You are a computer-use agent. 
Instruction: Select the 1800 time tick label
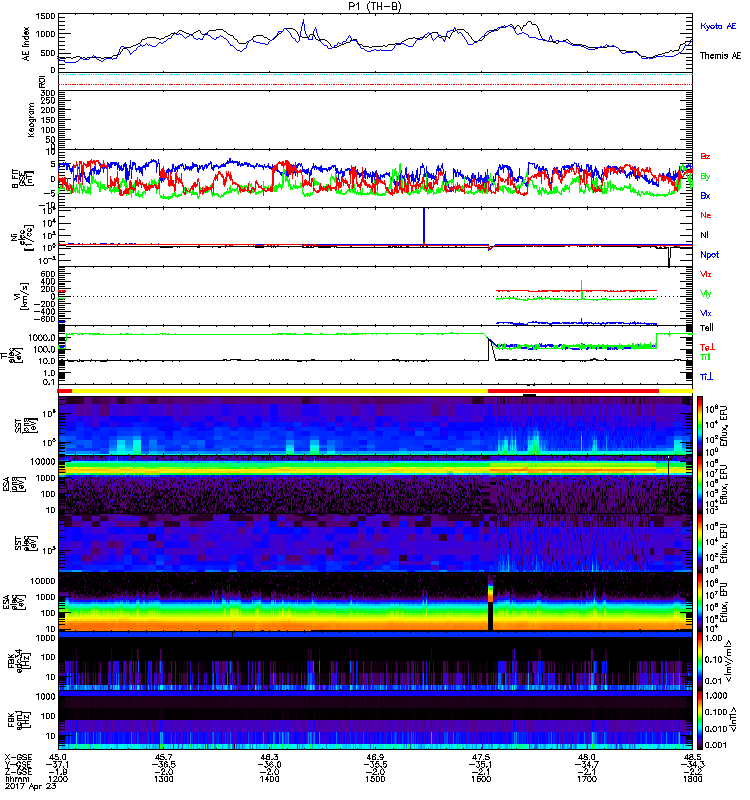(x=692, y=779)
